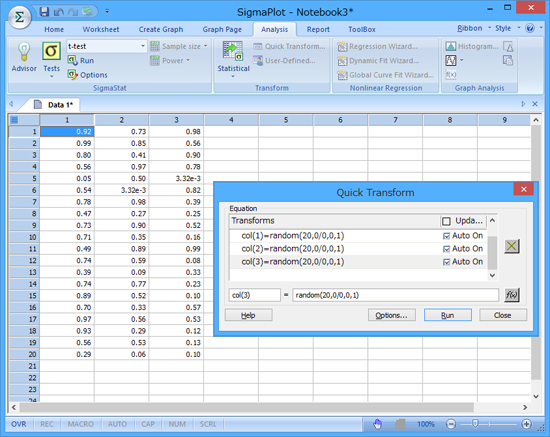
Task: Close the Data 1 worksheet pane
Action: point(535,104)
